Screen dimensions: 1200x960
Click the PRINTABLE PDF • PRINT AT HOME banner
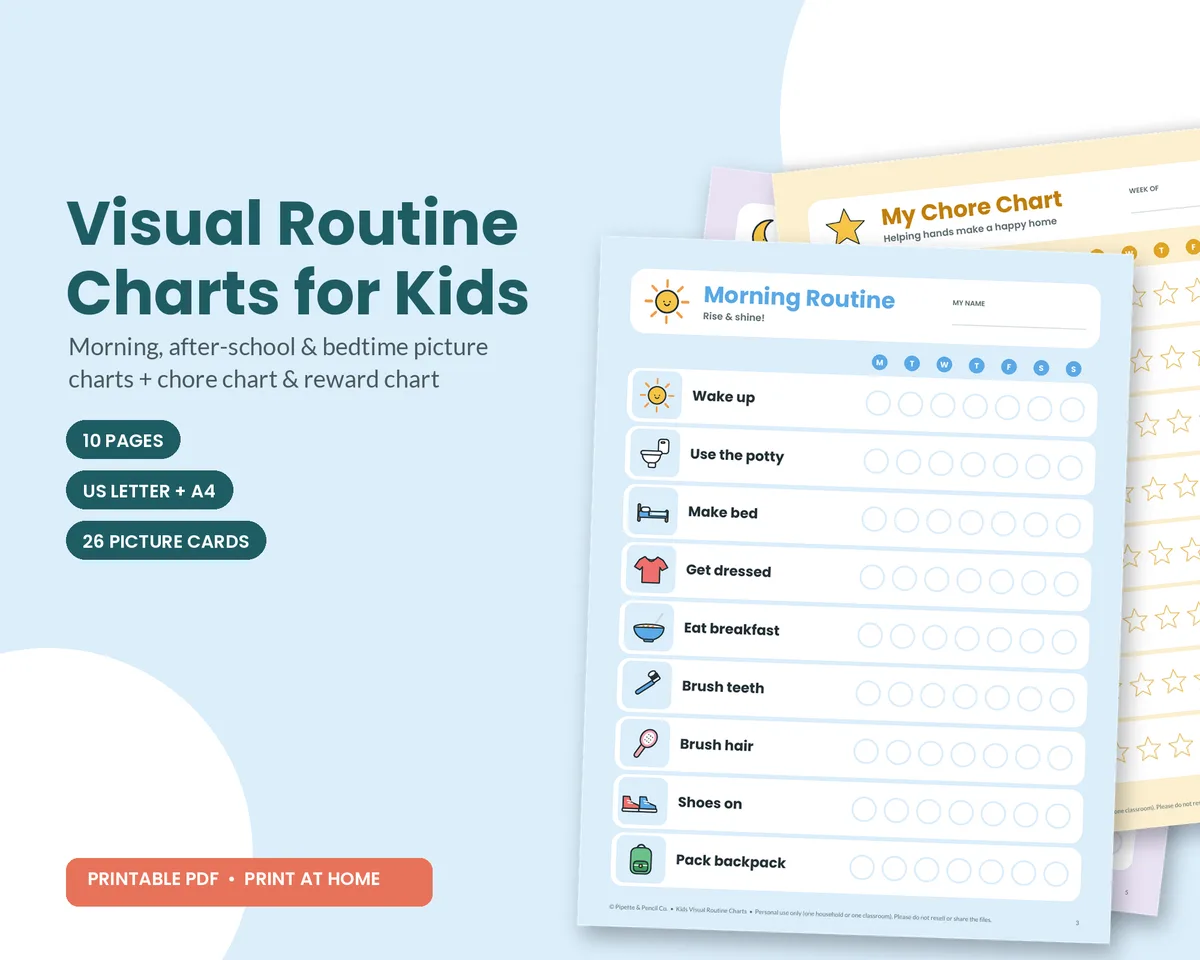point(249,882)
